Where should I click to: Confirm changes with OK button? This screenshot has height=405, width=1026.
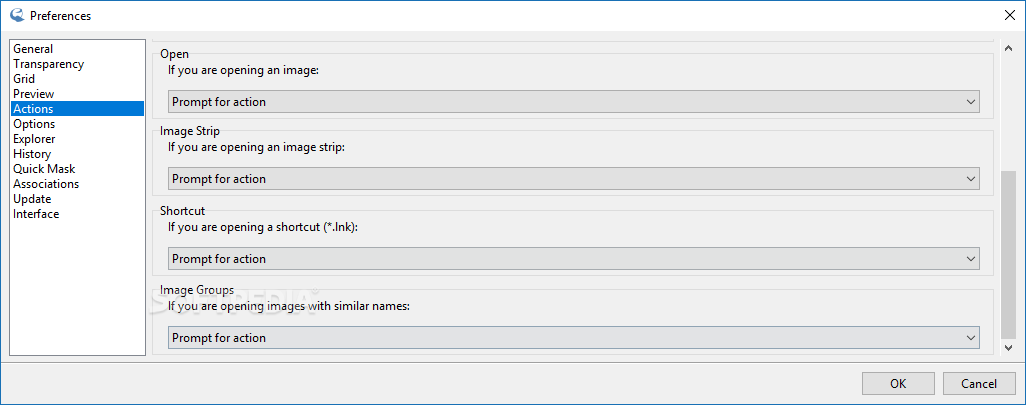[898, 384]
